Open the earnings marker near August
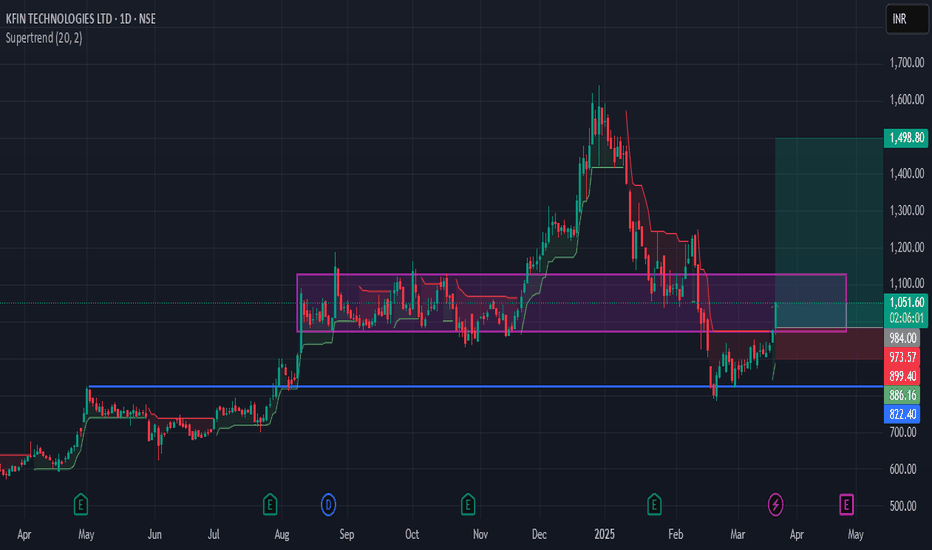Viewport: 932px width, 550px height. click(x=270, y=505)
